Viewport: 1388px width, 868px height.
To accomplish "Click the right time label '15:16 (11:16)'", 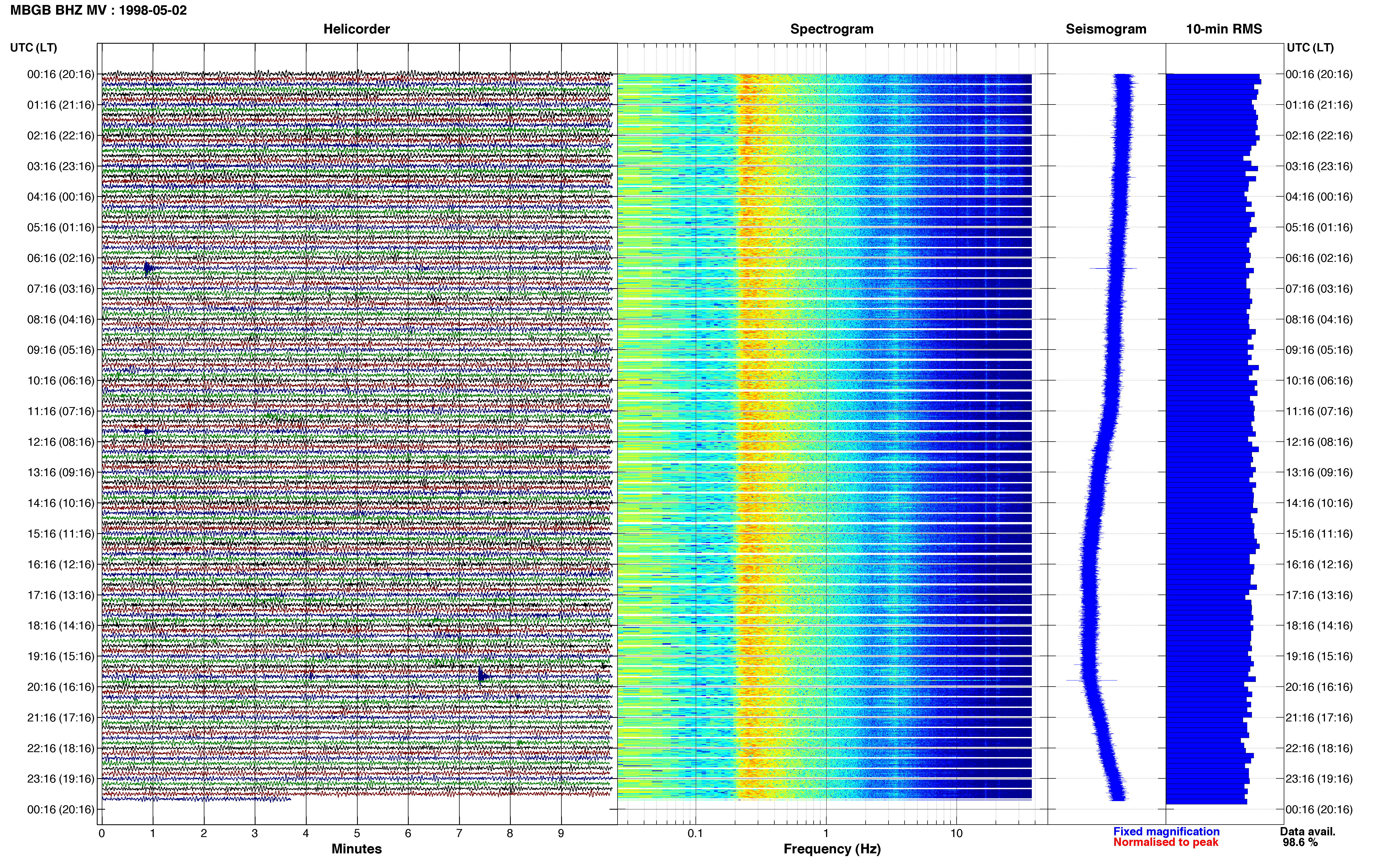I will point(1319,534).
